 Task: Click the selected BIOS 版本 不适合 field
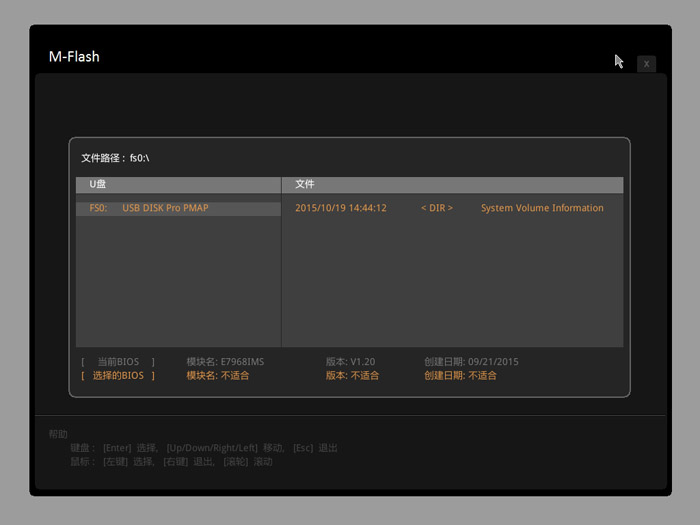click(x=350, y=375)
